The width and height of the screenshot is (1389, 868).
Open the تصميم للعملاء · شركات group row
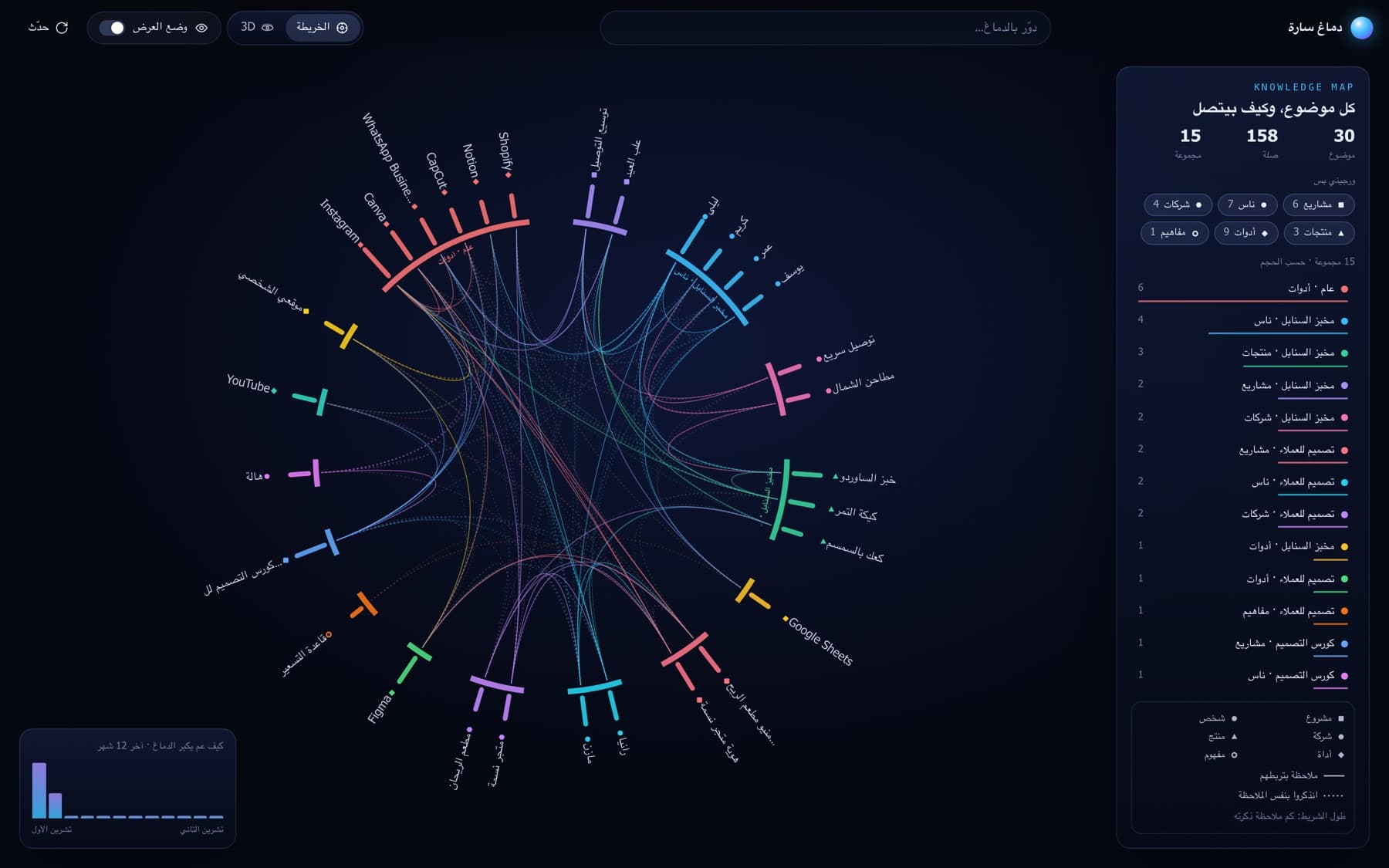pos(1242,516)
